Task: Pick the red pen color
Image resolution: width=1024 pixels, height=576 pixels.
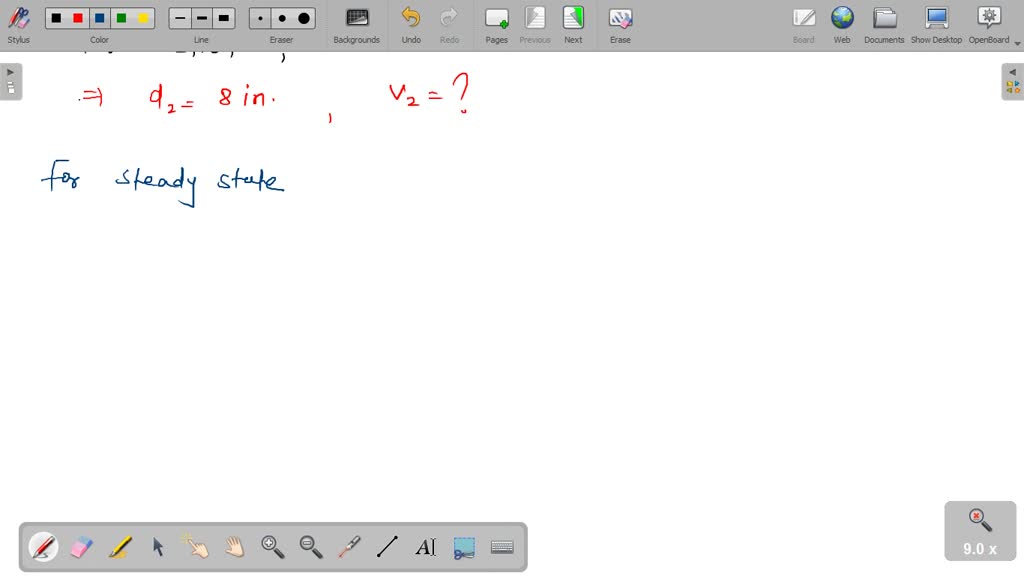Action: click(x=78, y=18)
